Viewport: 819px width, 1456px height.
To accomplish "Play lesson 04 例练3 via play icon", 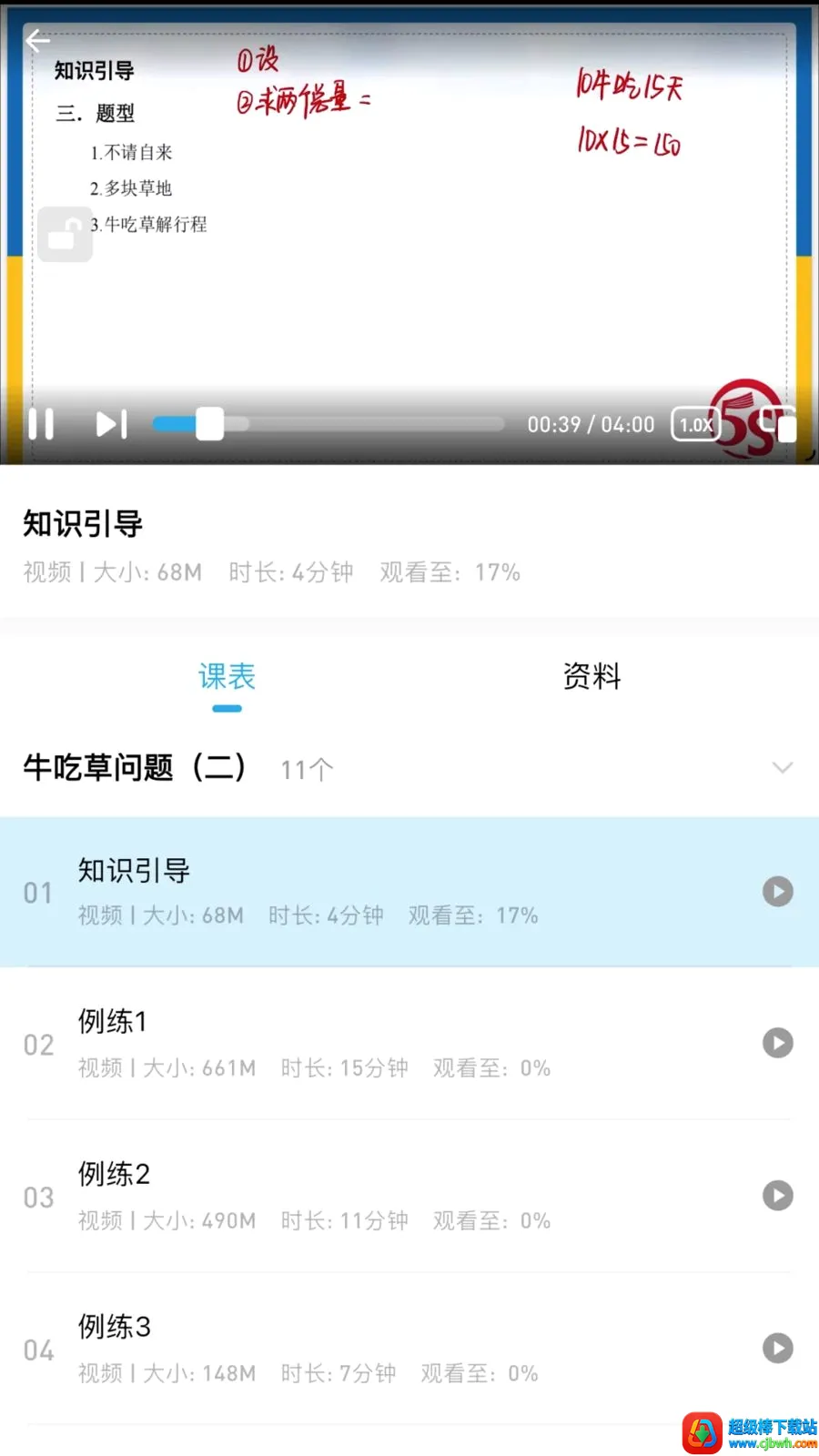I will point(778,1349).
